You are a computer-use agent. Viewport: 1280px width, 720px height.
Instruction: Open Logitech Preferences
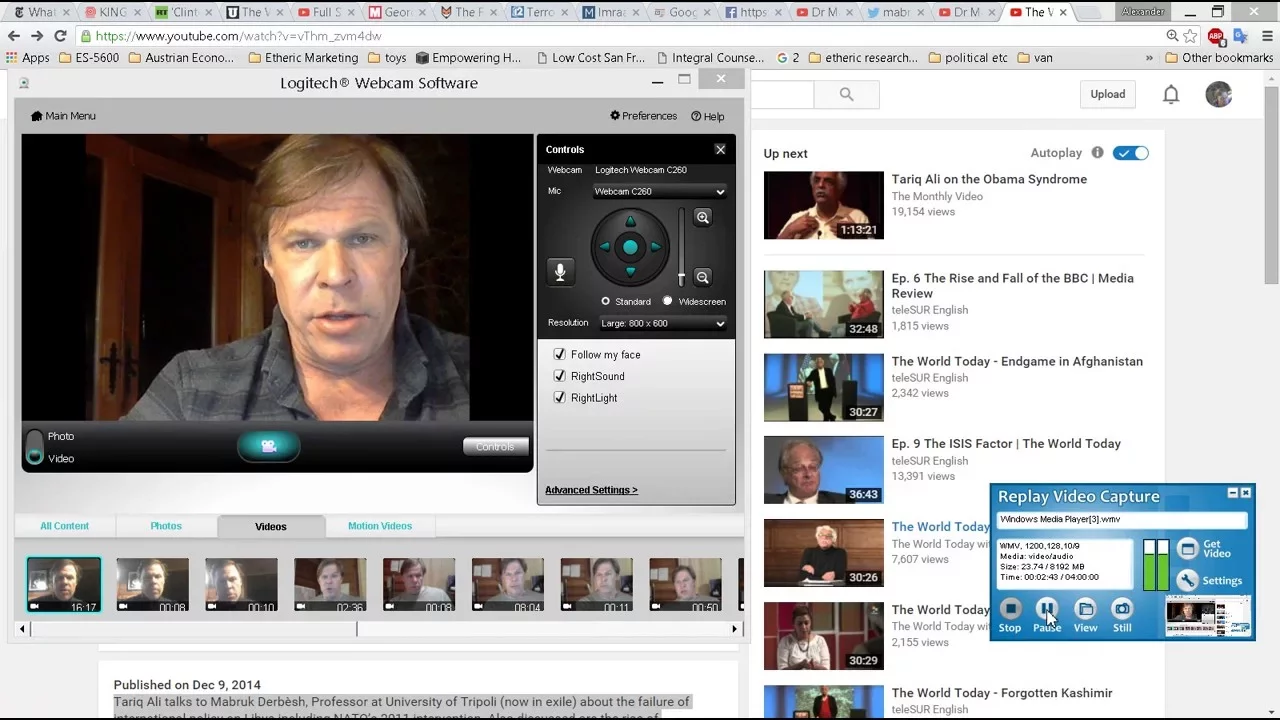click(643, 116)
